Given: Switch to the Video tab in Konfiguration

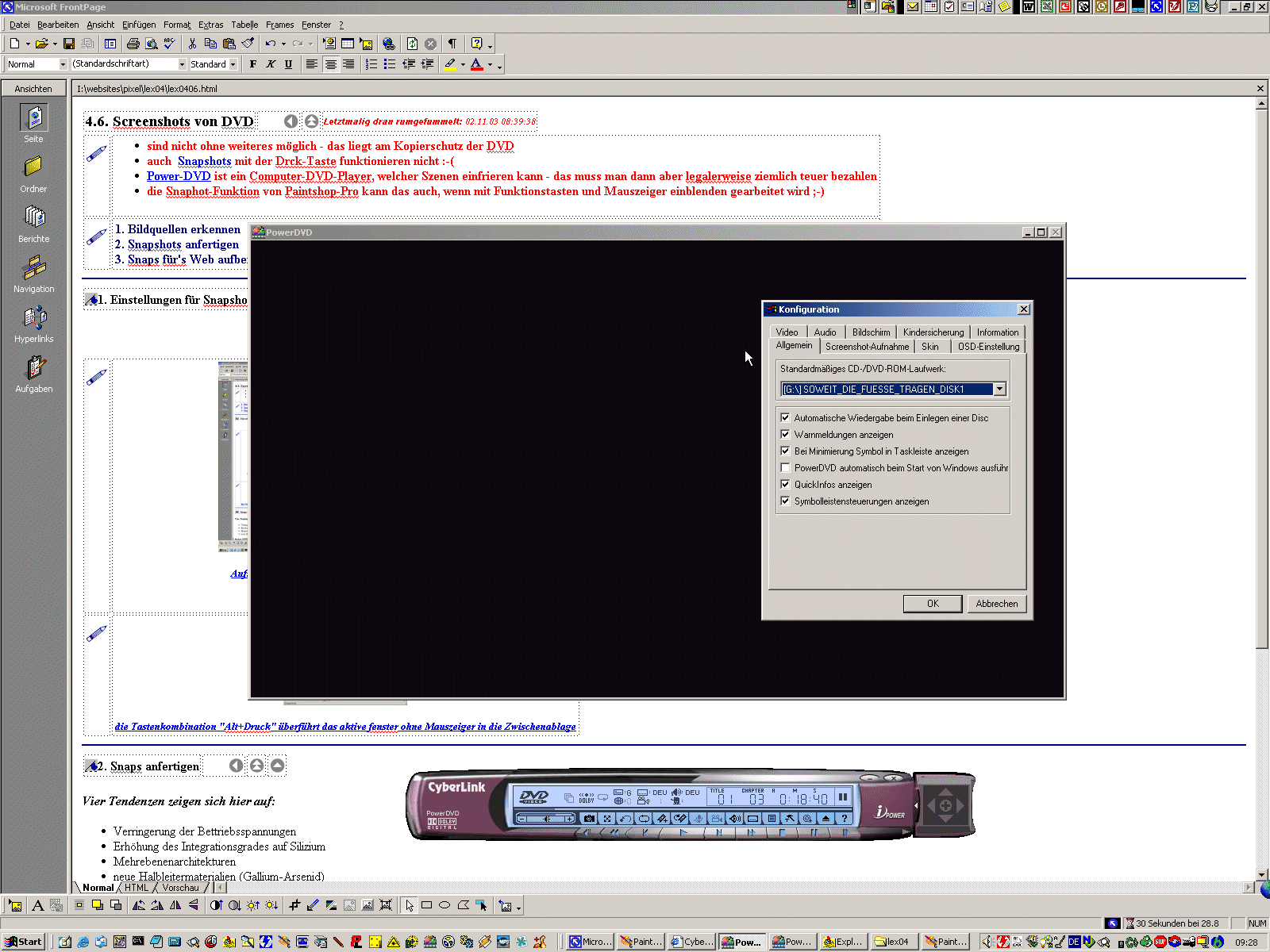Looking at the screenshot, I should pos(787,332).
